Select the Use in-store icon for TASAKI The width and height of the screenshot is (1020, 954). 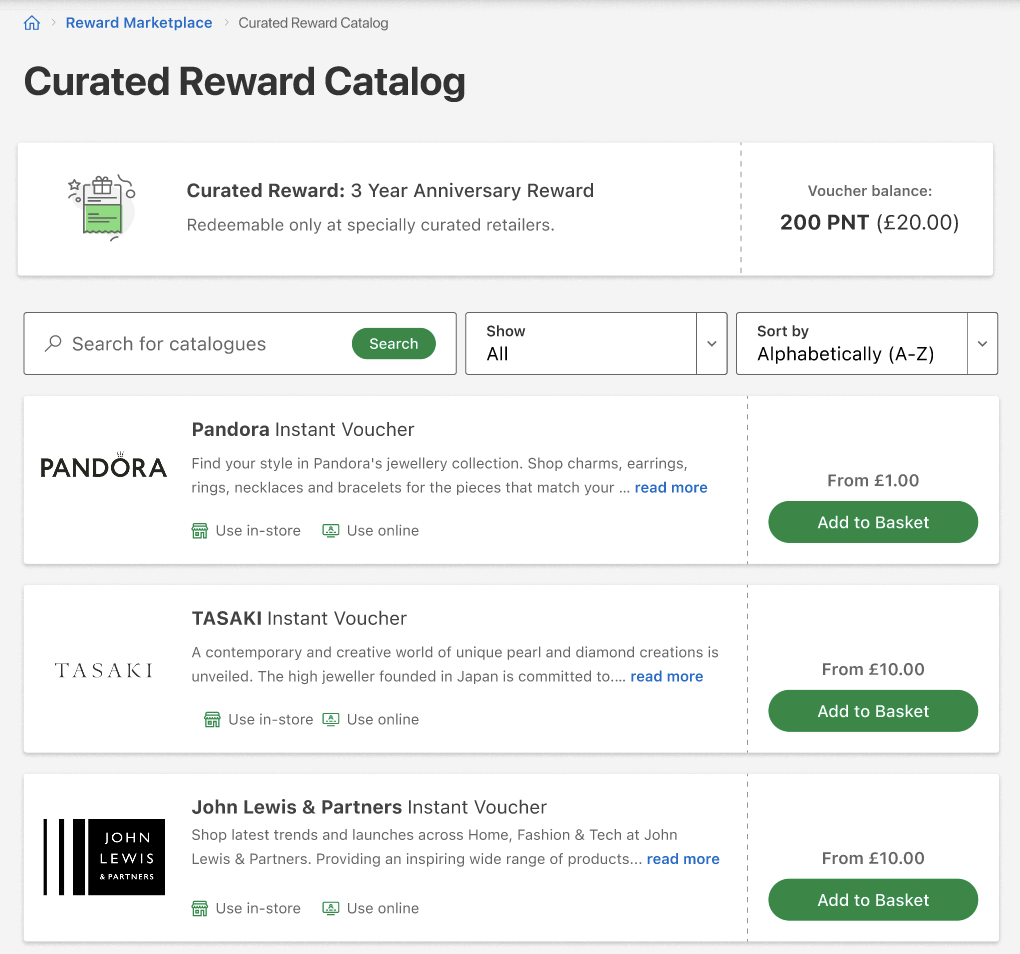[x=212, y=718]
